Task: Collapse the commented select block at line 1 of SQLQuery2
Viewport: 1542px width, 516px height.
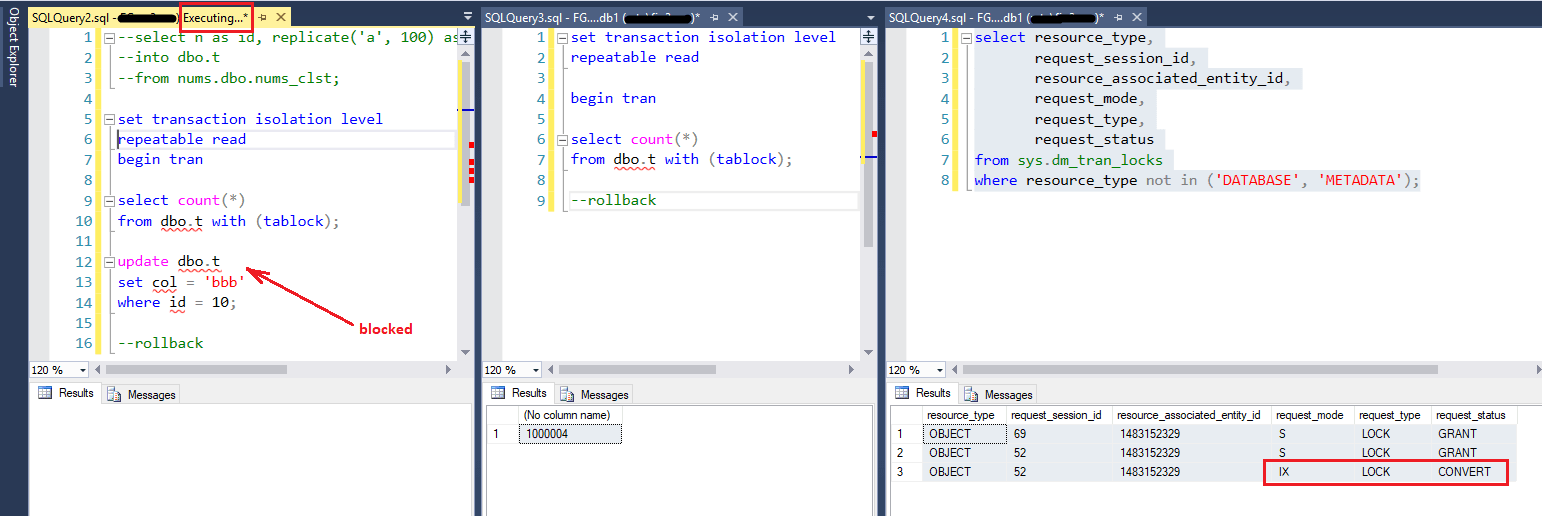Action: 110,38
